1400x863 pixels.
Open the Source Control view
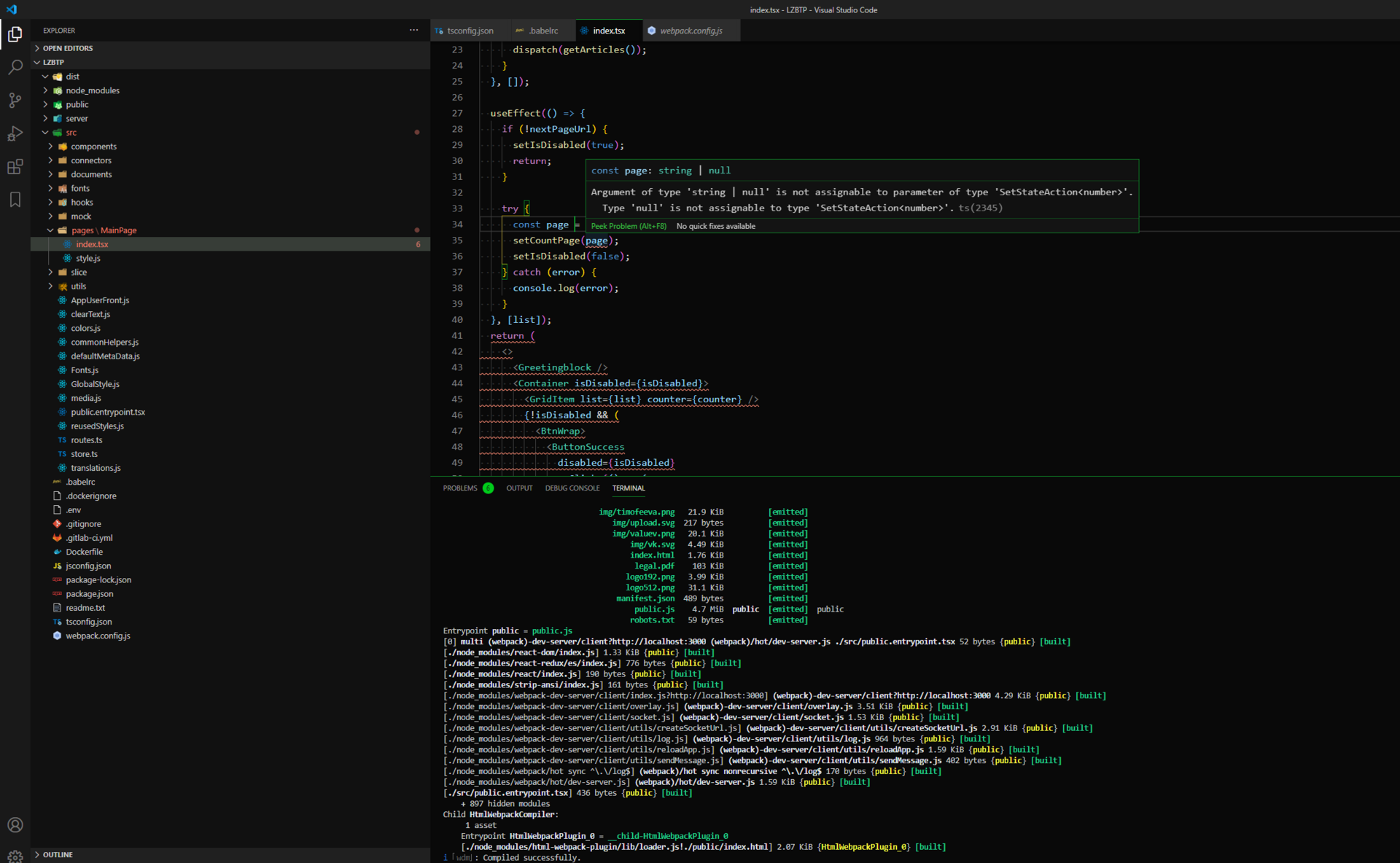point(15,101)
